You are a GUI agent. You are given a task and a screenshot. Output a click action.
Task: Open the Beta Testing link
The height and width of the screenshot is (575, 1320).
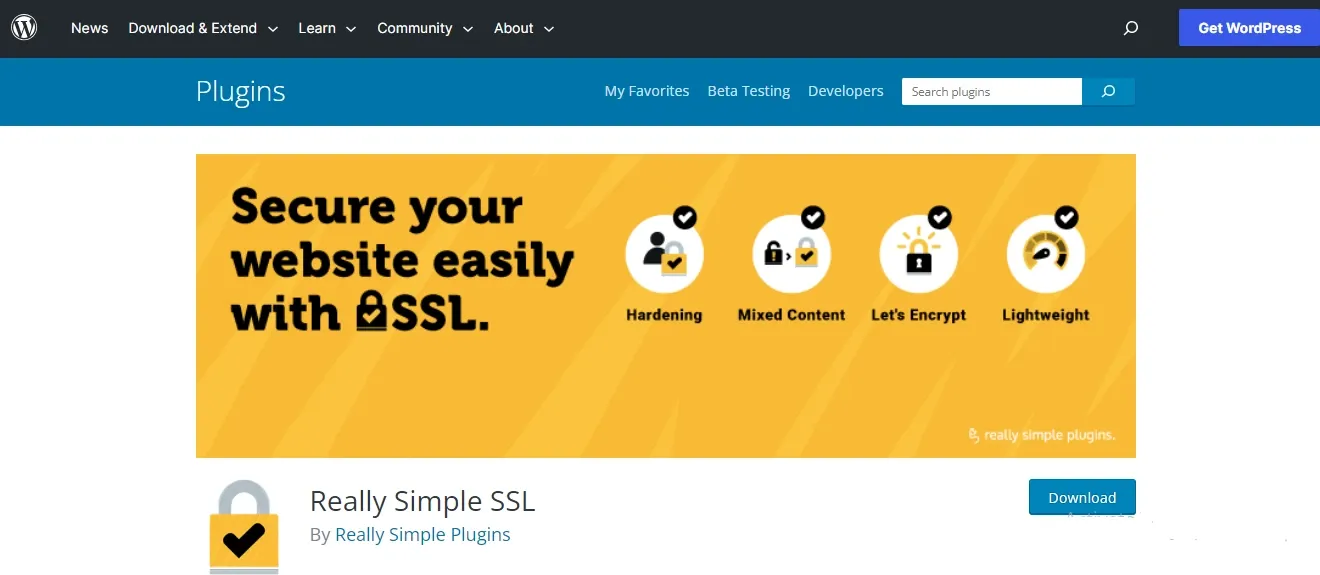749,91
